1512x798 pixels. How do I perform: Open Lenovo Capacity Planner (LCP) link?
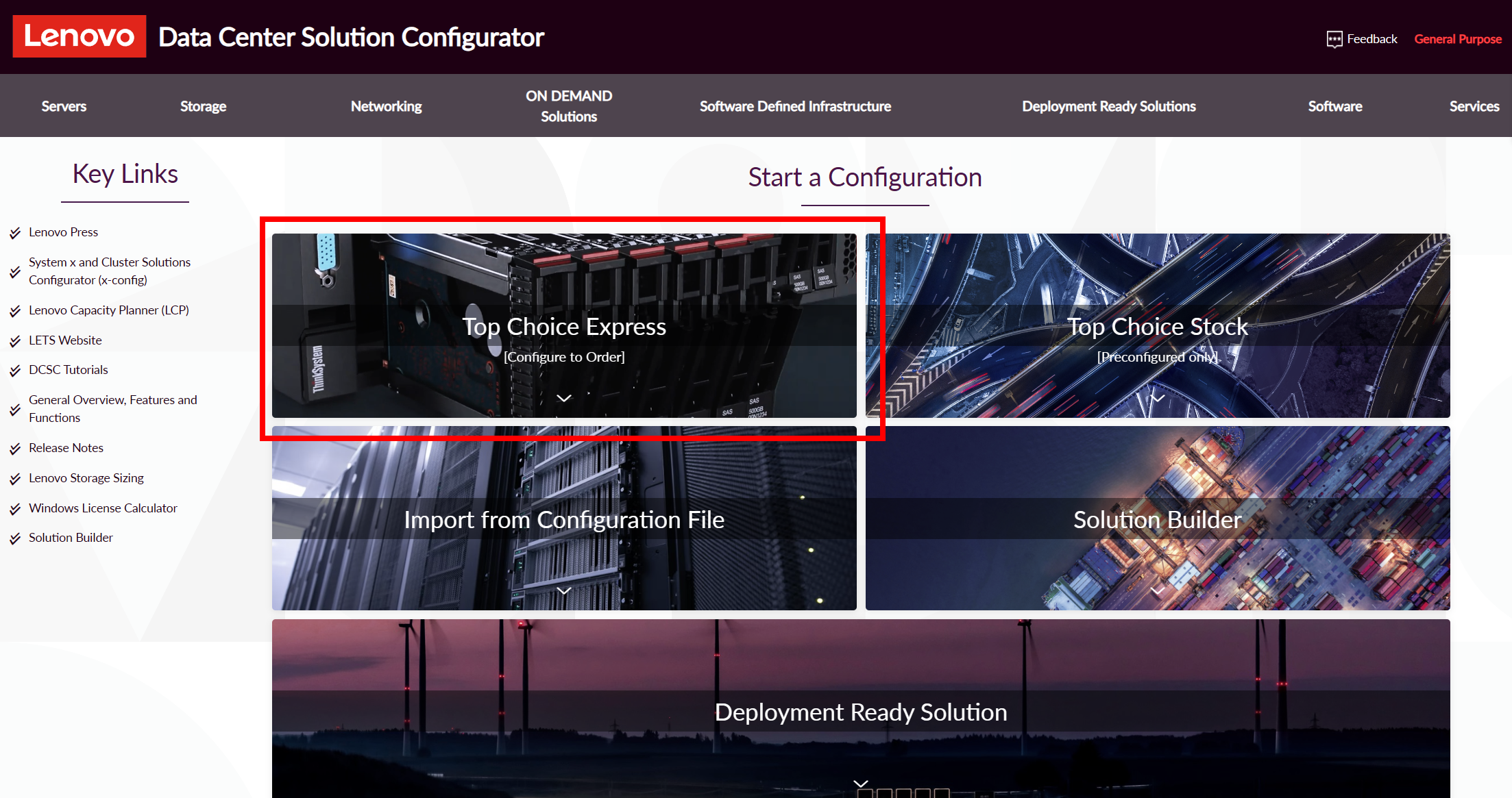pyautogui.click(x=109, y=310)
